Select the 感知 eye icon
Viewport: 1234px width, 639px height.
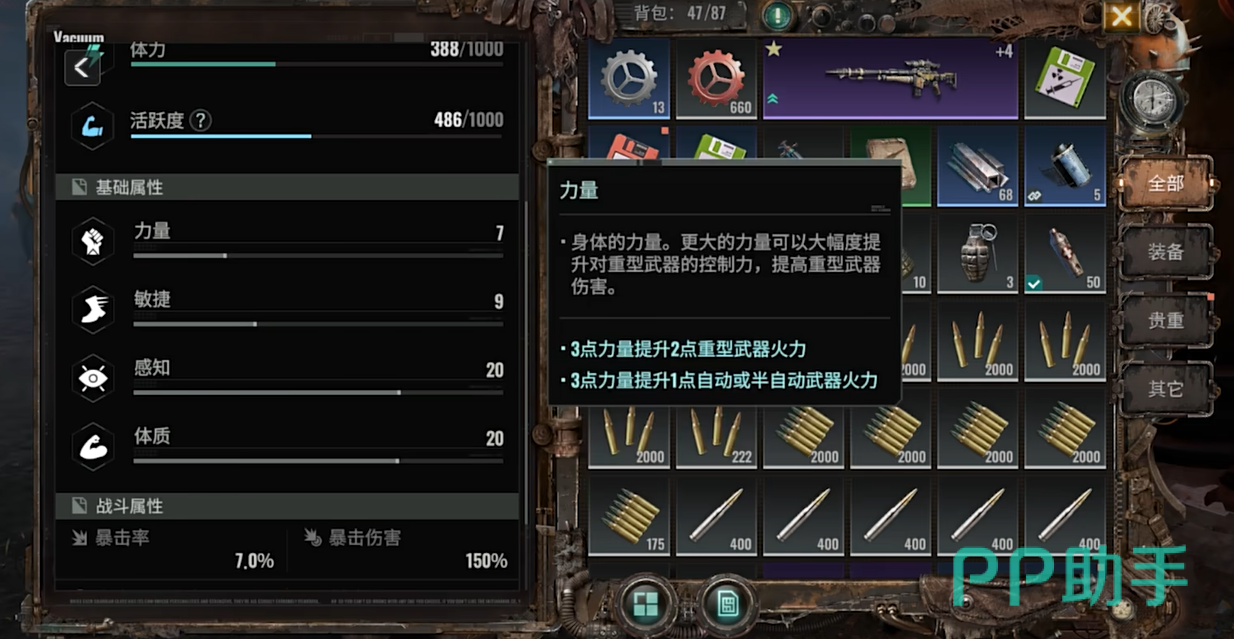click(x=92, y=378)
